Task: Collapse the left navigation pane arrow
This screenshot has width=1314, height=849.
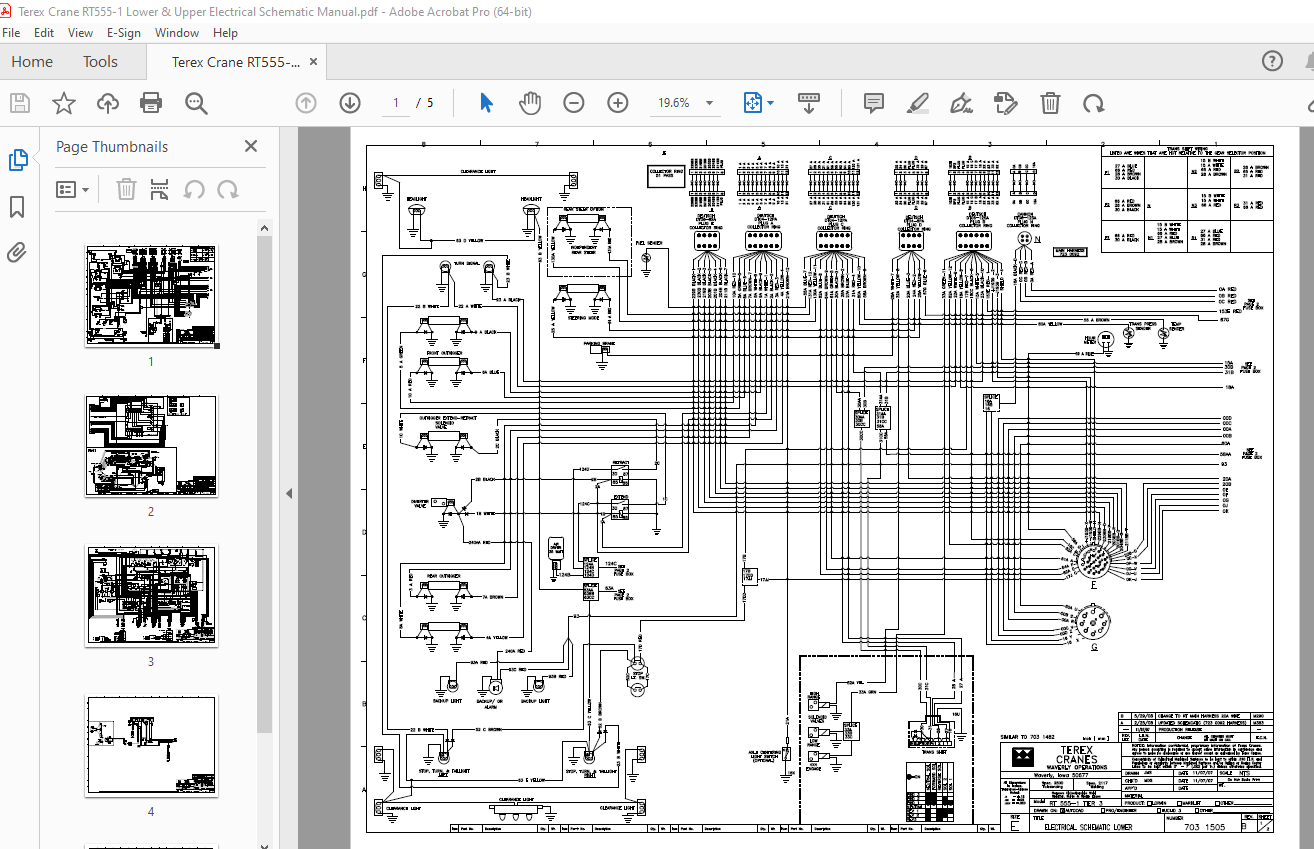Action: click(x=288, y=493)
